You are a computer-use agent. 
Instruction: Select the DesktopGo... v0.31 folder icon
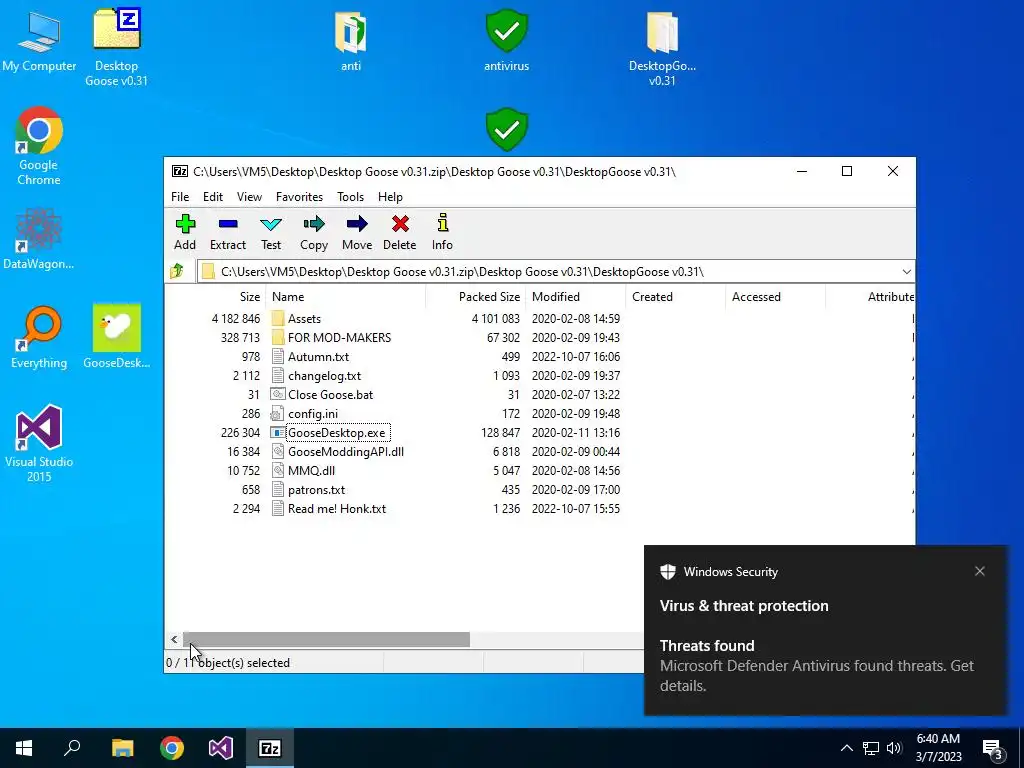click(662, 49)
